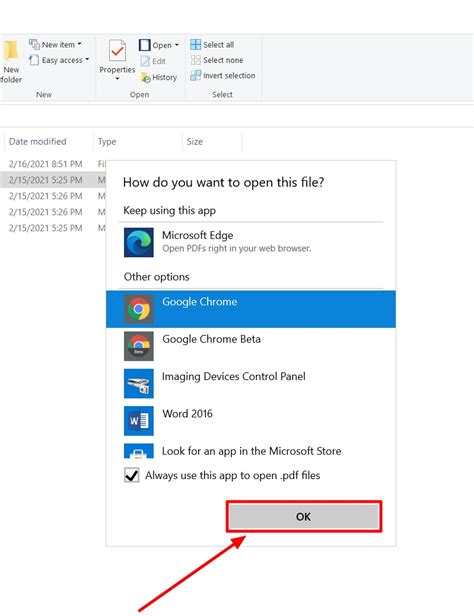Sort by Size column header
Screen dimensions: 474x616
[195, 141]
